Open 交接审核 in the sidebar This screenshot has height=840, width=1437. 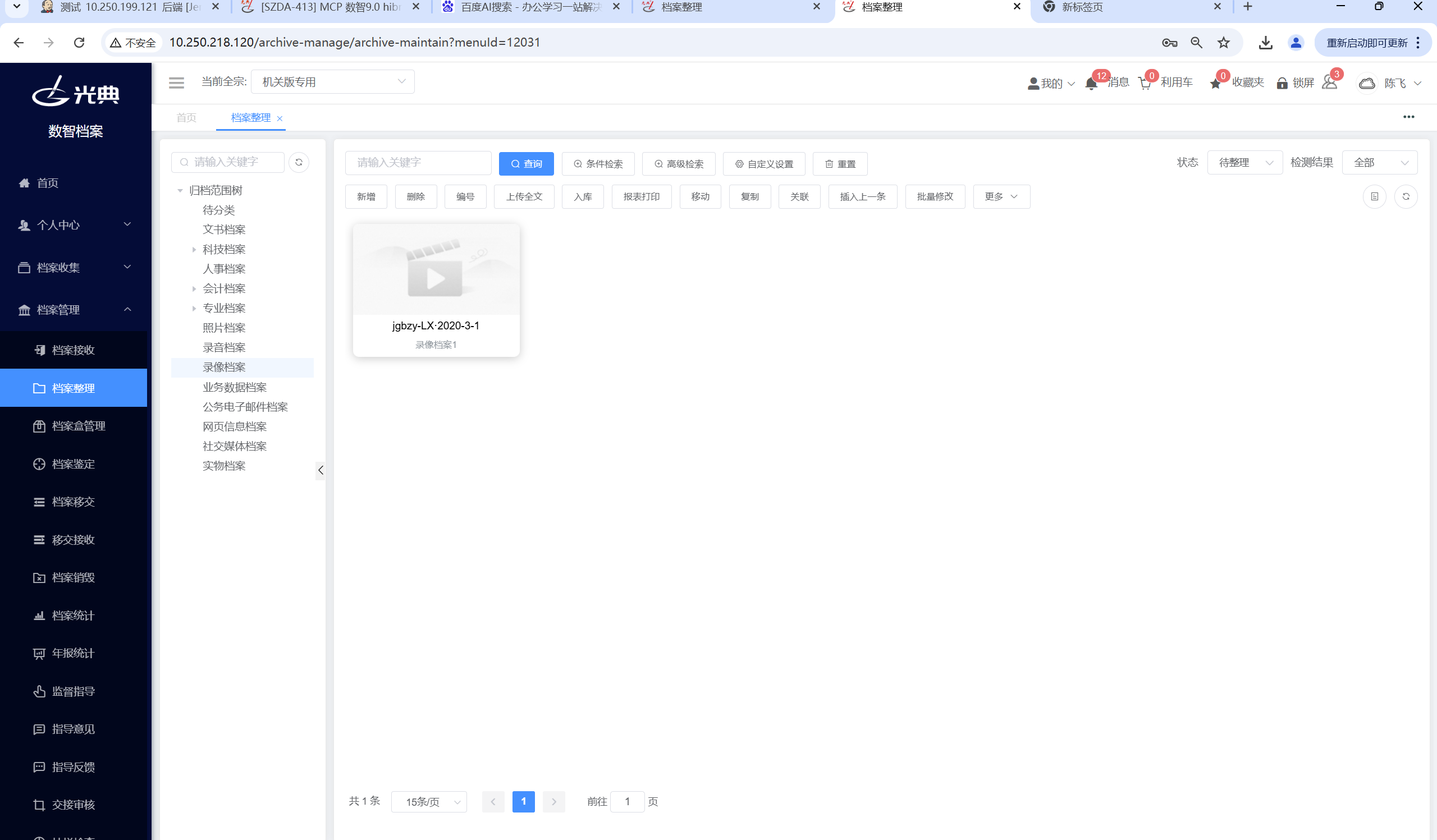pyautogui.click(x=74, y=805)
